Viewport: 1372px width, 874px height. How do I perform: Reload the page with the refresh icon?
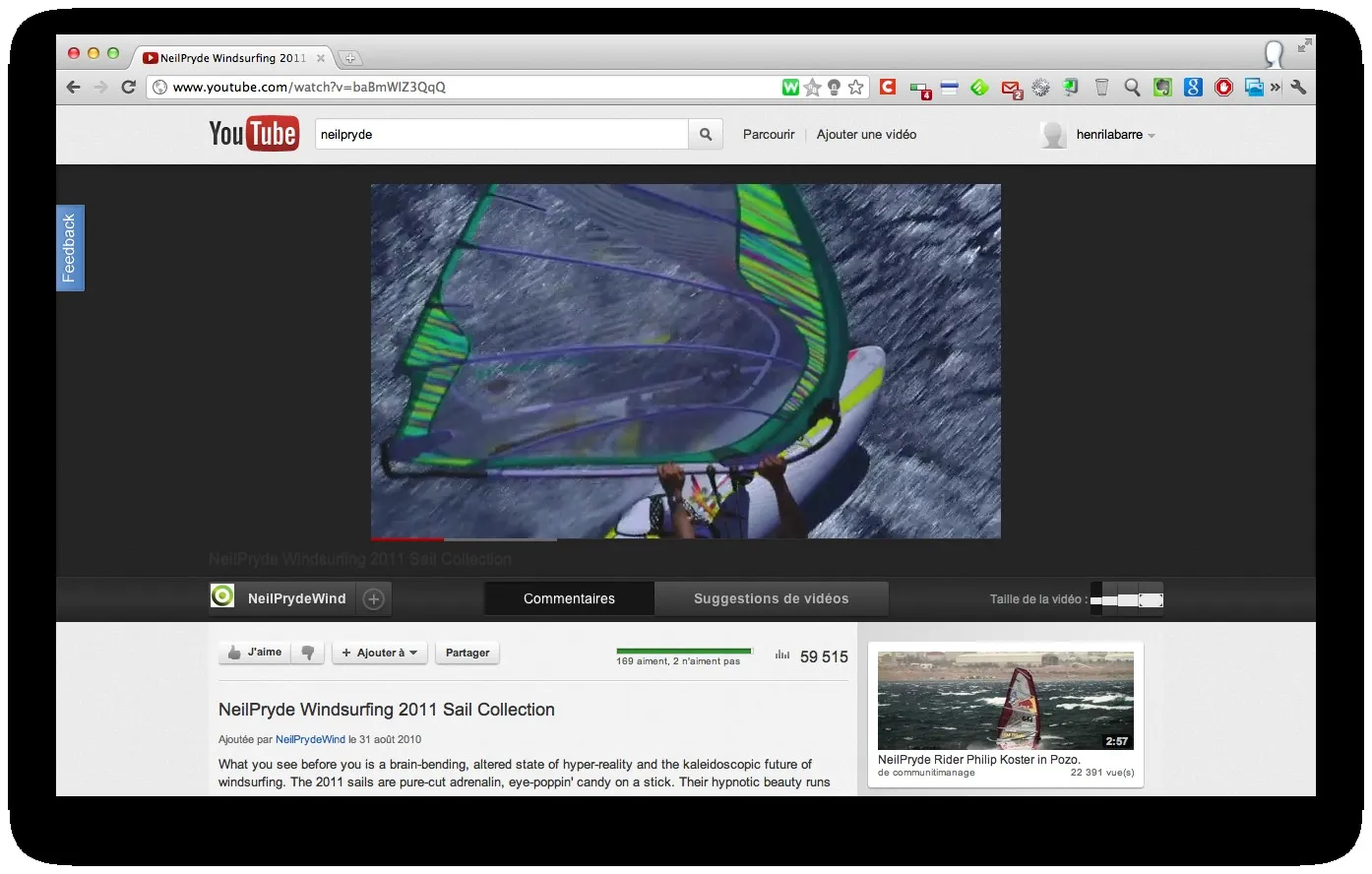128,88
